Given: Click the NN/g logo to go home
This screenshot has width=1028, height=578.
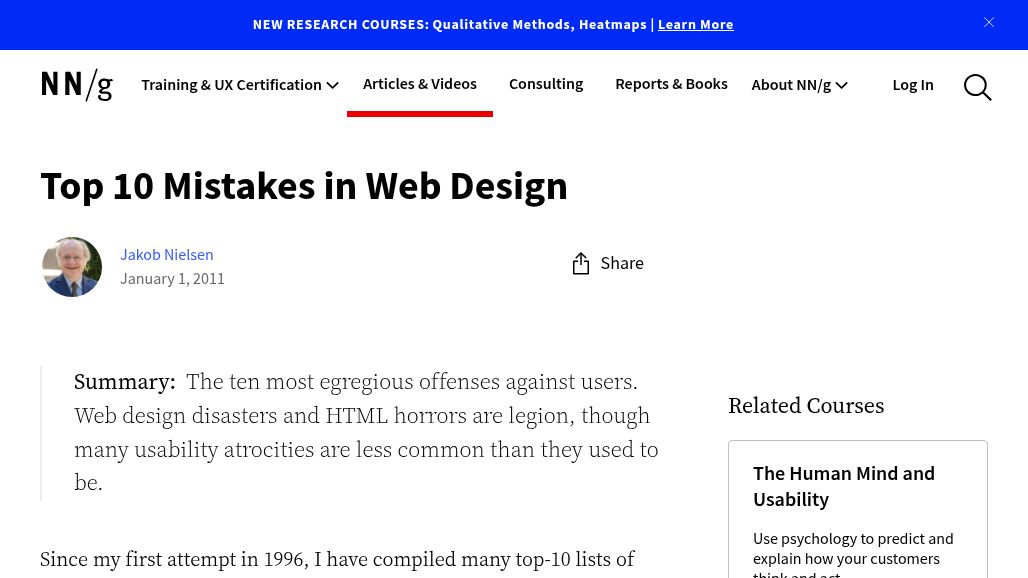Looking at the screenshot, I should point(76,85).
